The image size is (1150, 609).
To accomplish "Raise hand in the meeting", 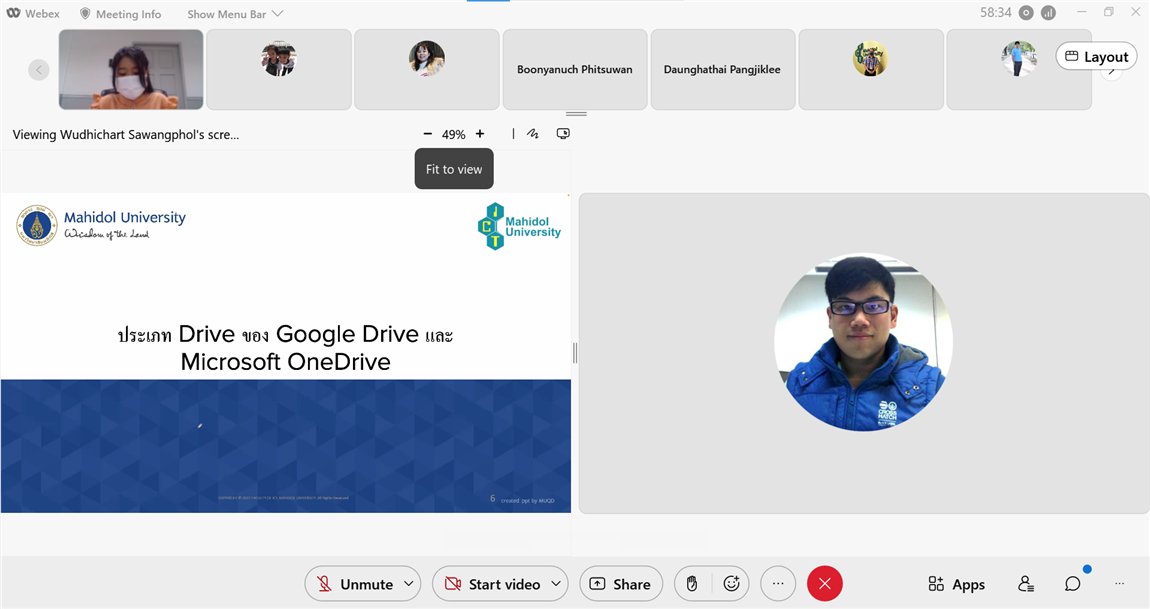I will point(691,584).
